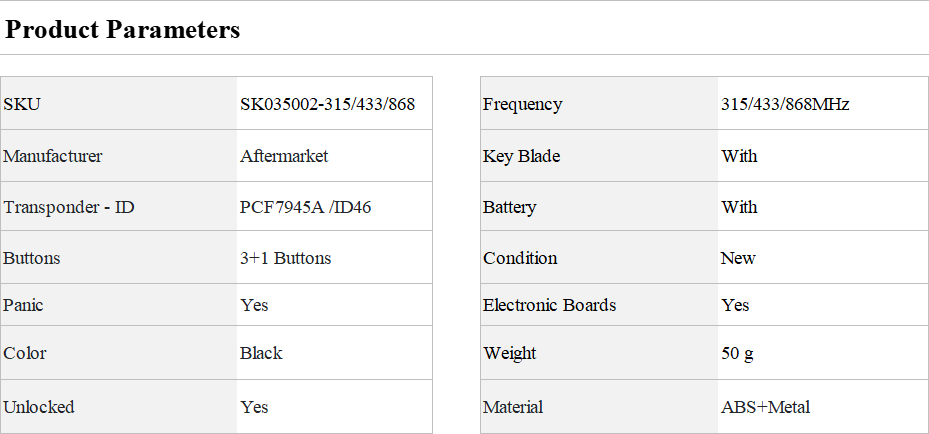Click the 50 g weight value
Image resolution: width=929 pixels, height=434 pixels.
coord(738,353)
